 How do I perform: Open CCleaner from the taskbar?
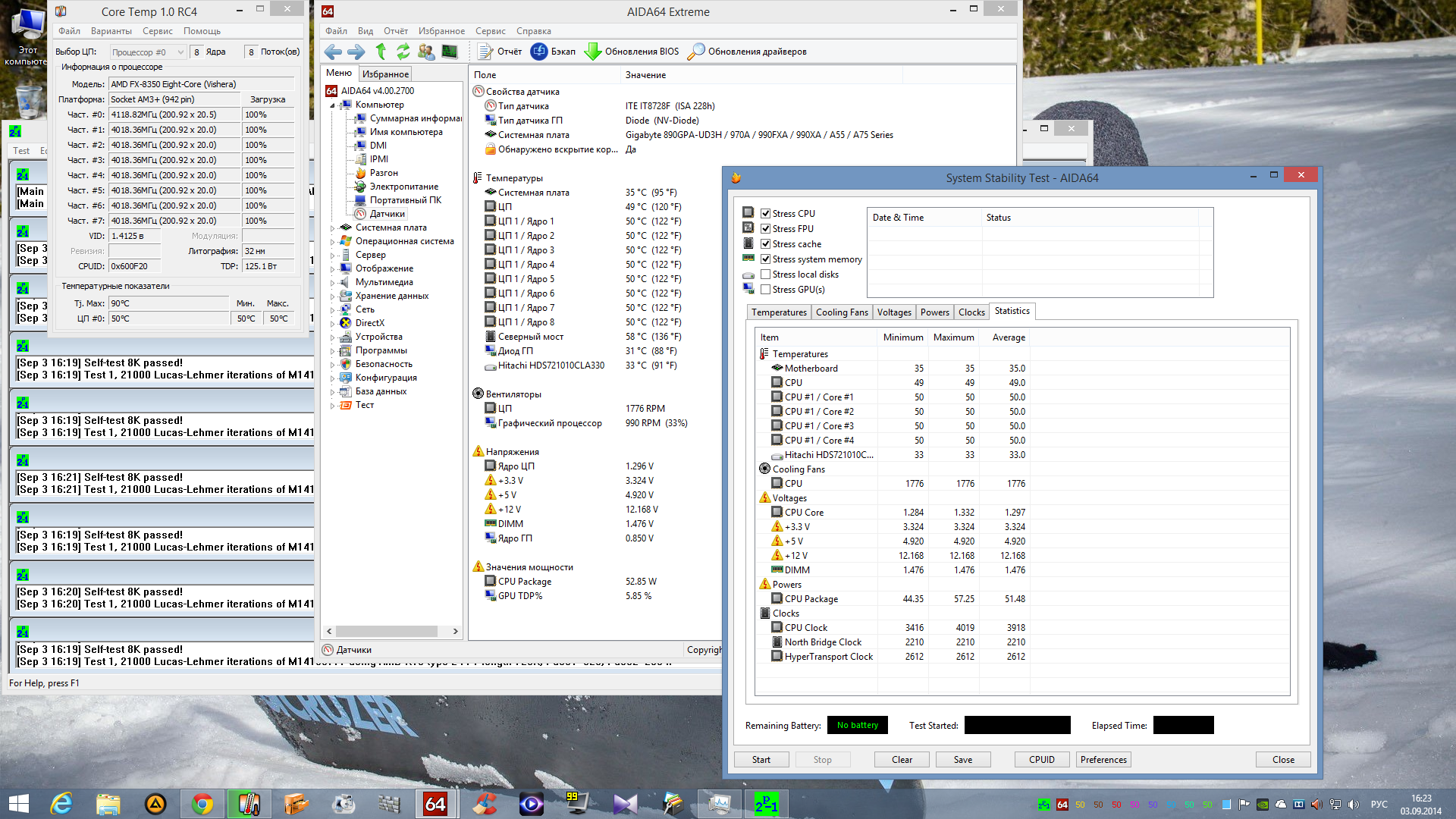[x=485, y=804]
